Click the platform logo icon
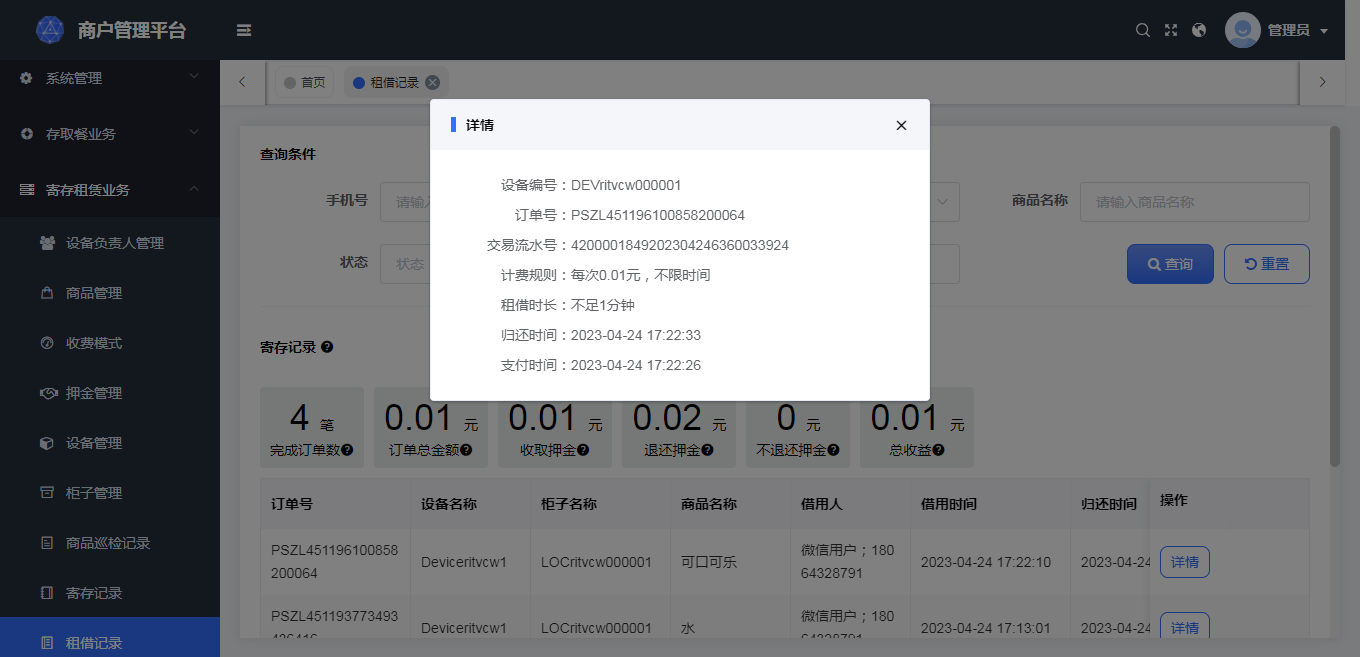Image resolution: width=1360 pixels, height=657 pixels. [49, 30]
